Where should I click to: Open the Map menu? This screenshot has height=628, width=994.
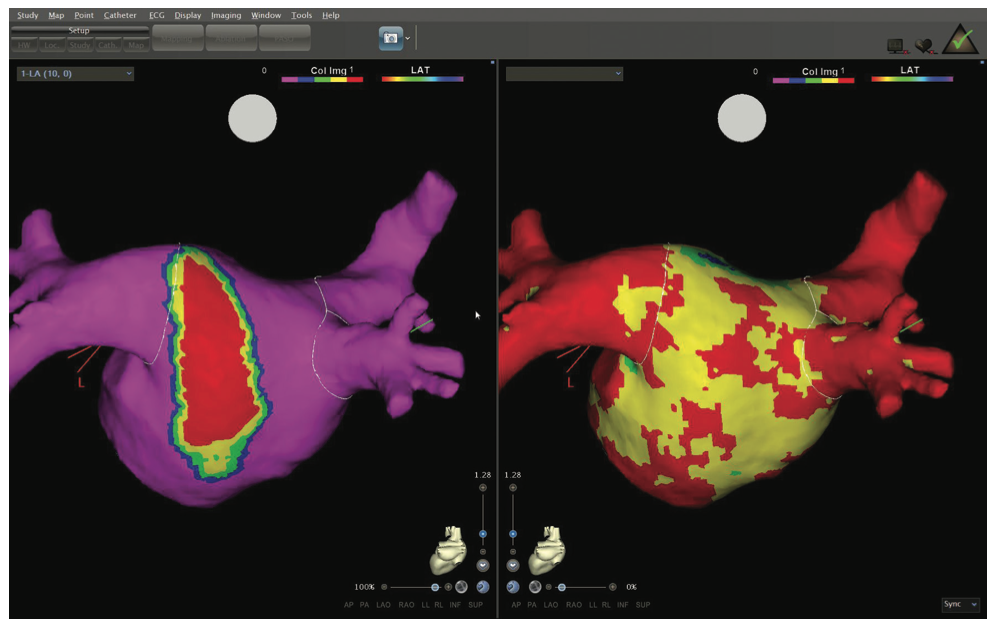[x=56, y=15]
